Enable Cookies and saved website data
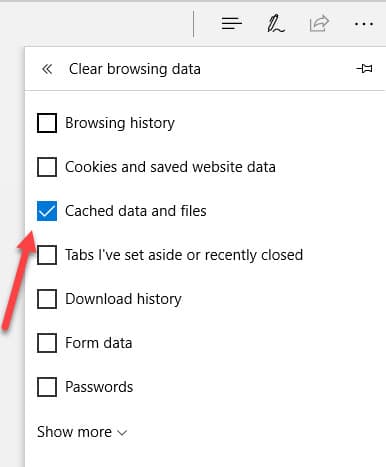Image resolution: width=386 pixels, height=467 pixels. 47,167
